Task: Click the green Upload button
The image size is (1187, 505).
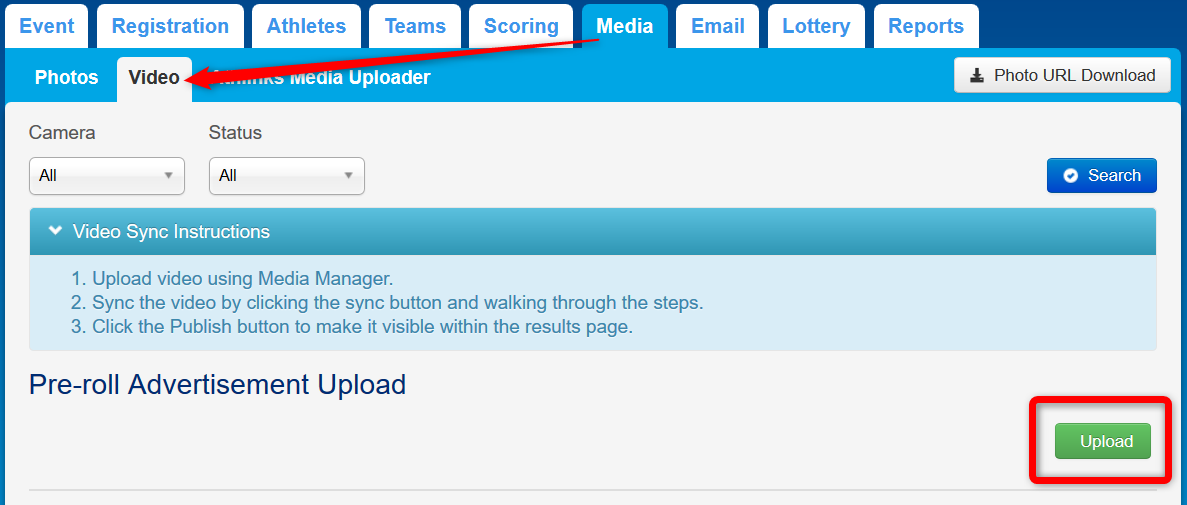Action: tap(1103, 442)
